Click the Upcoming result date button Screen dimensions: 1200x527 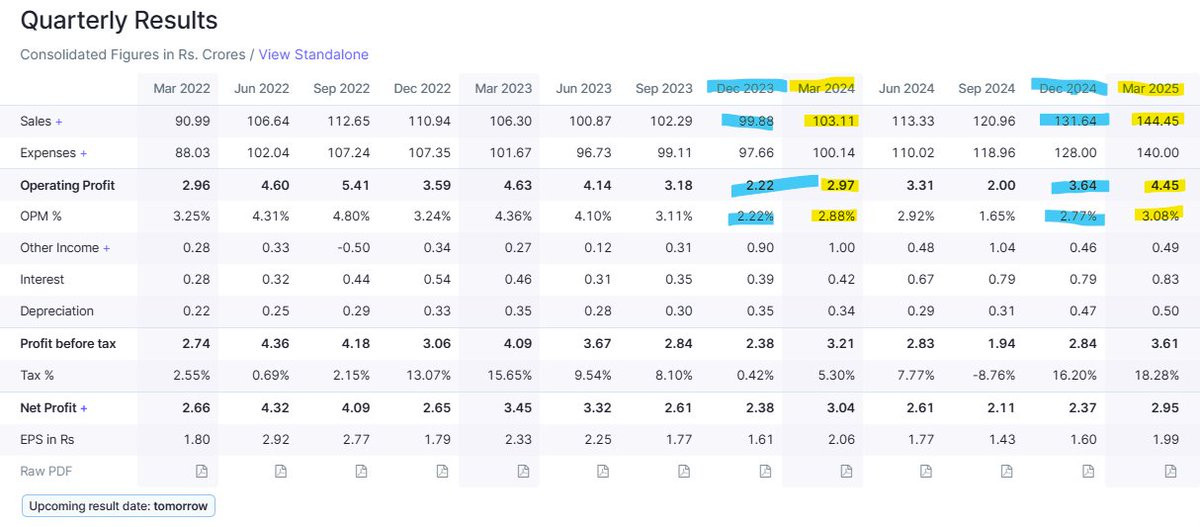click(118, 506)
